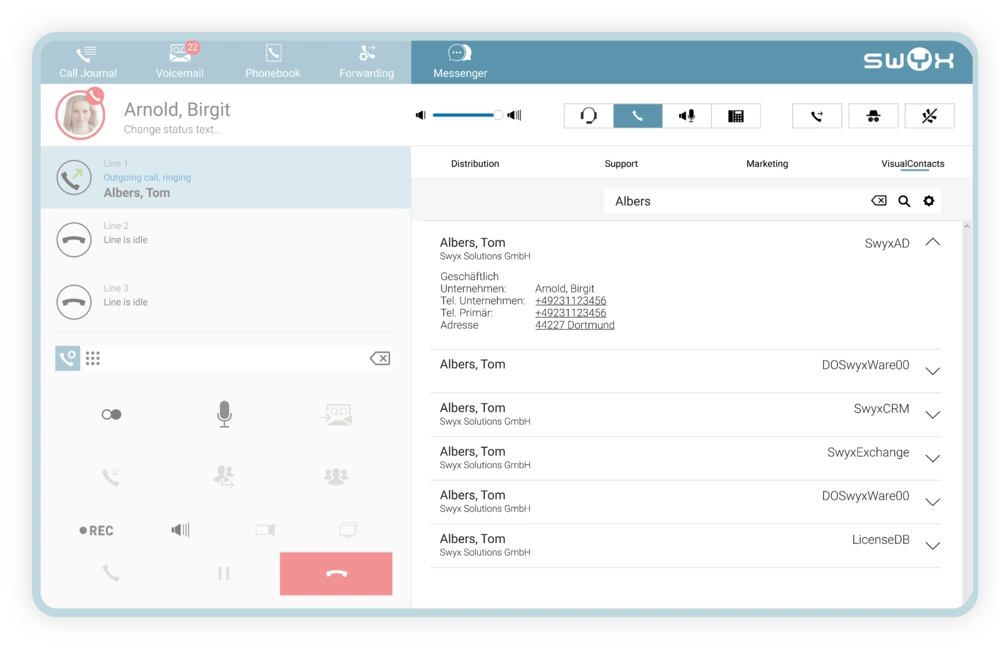Screen dimensions: 1000x649
Task: Click the microphone mute icon
Action: click(x=224, y=414)
